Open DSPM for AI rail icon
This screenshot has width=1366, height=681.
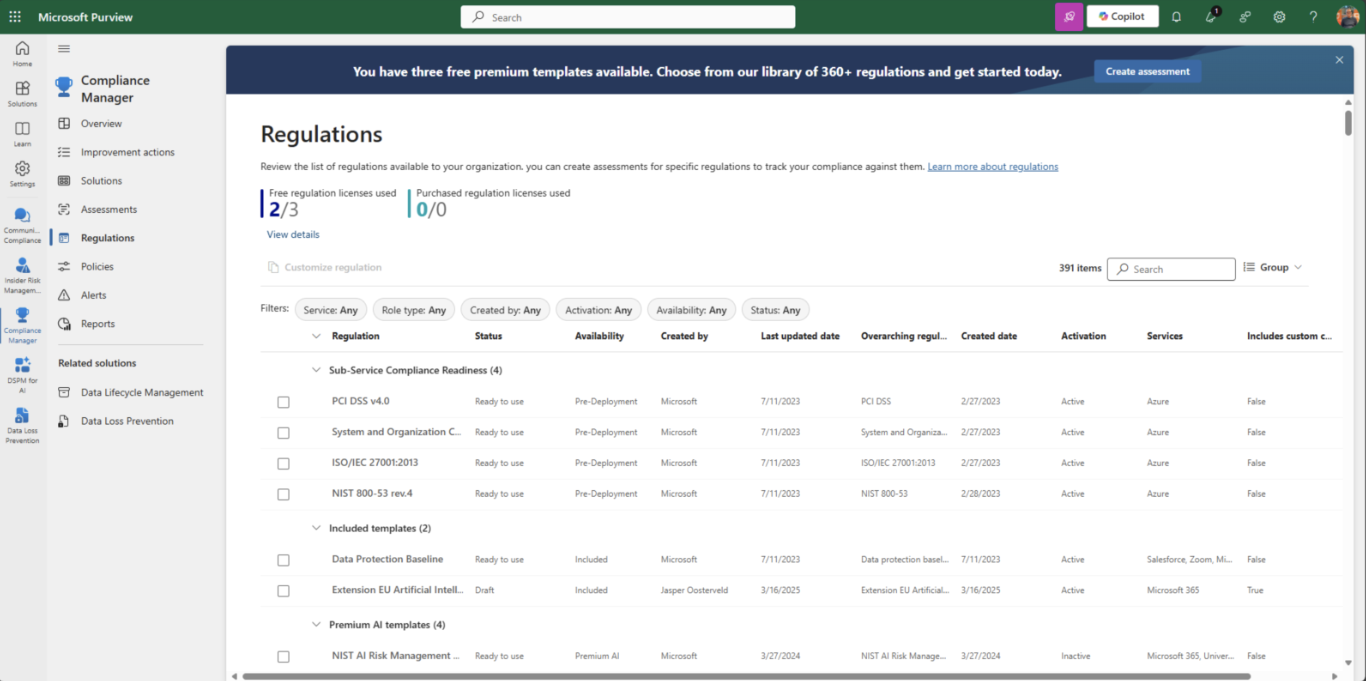tap(22, 375)
